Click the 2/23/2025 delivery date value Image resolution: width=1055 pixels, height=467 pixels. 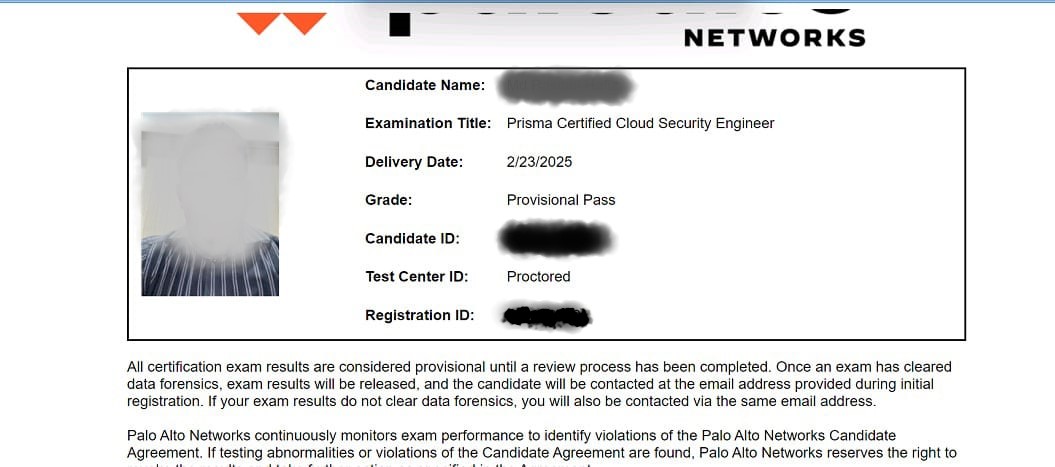pyautogui.click(x=539, y=162)
